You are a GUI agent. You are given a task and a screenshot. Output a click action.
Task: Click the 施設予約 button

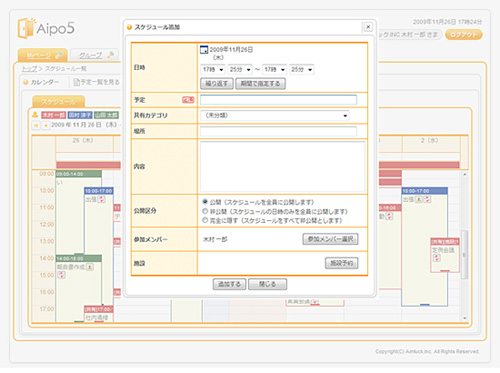(x=342, y=263)
